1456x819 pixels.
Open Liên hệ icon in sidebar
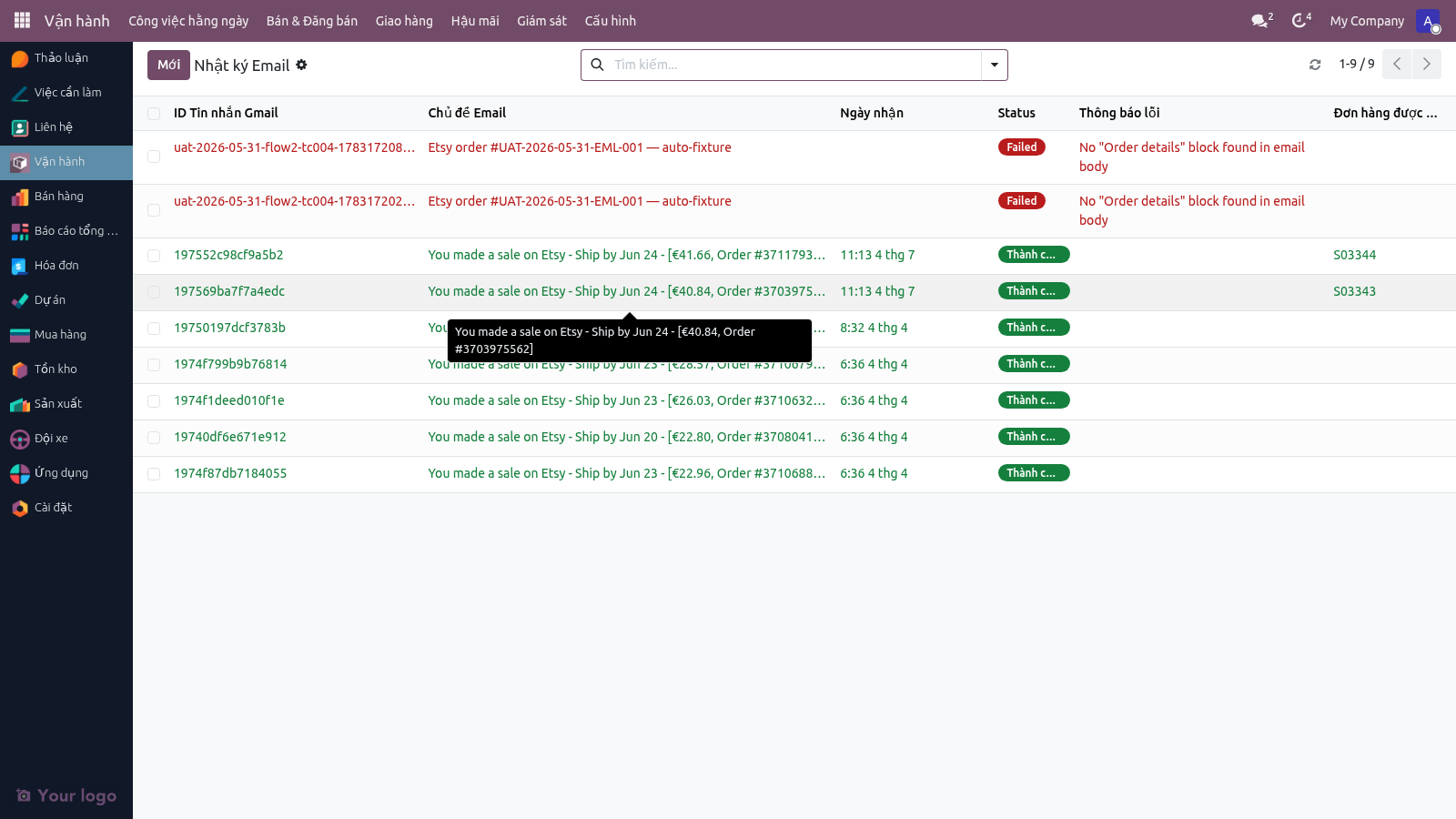(20, 127)
